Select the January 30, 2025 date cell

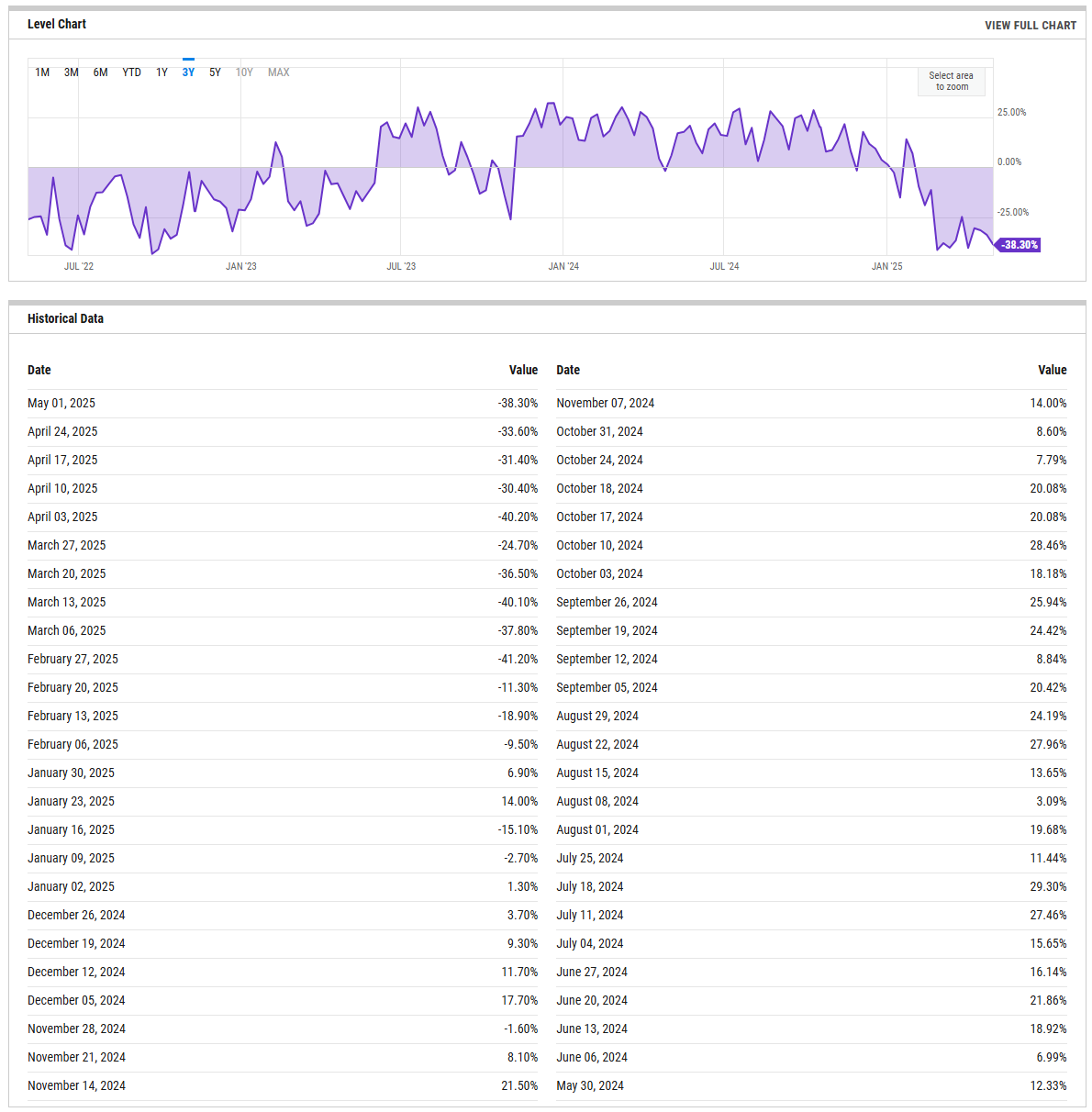[72, 773]
